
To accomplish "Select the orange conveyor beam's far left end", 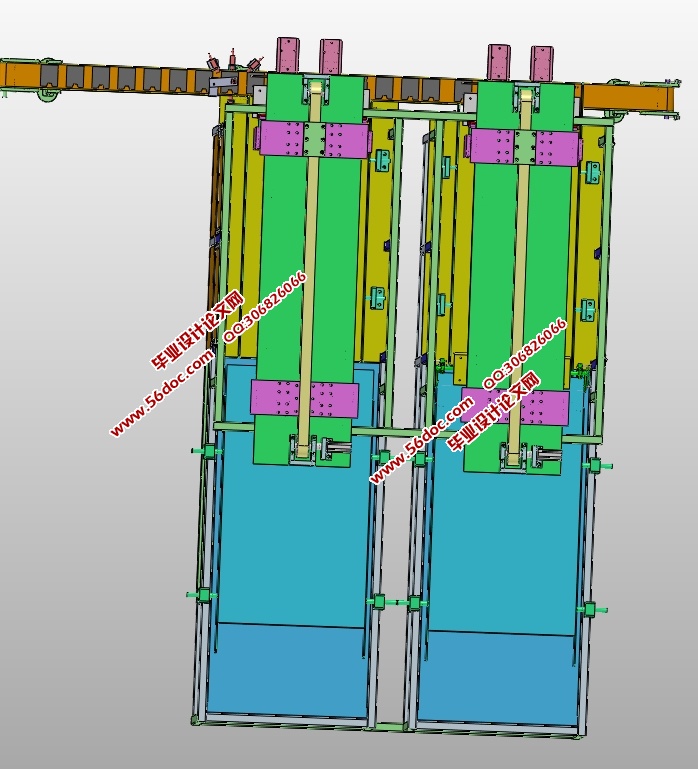I will [x=20, y=75].
